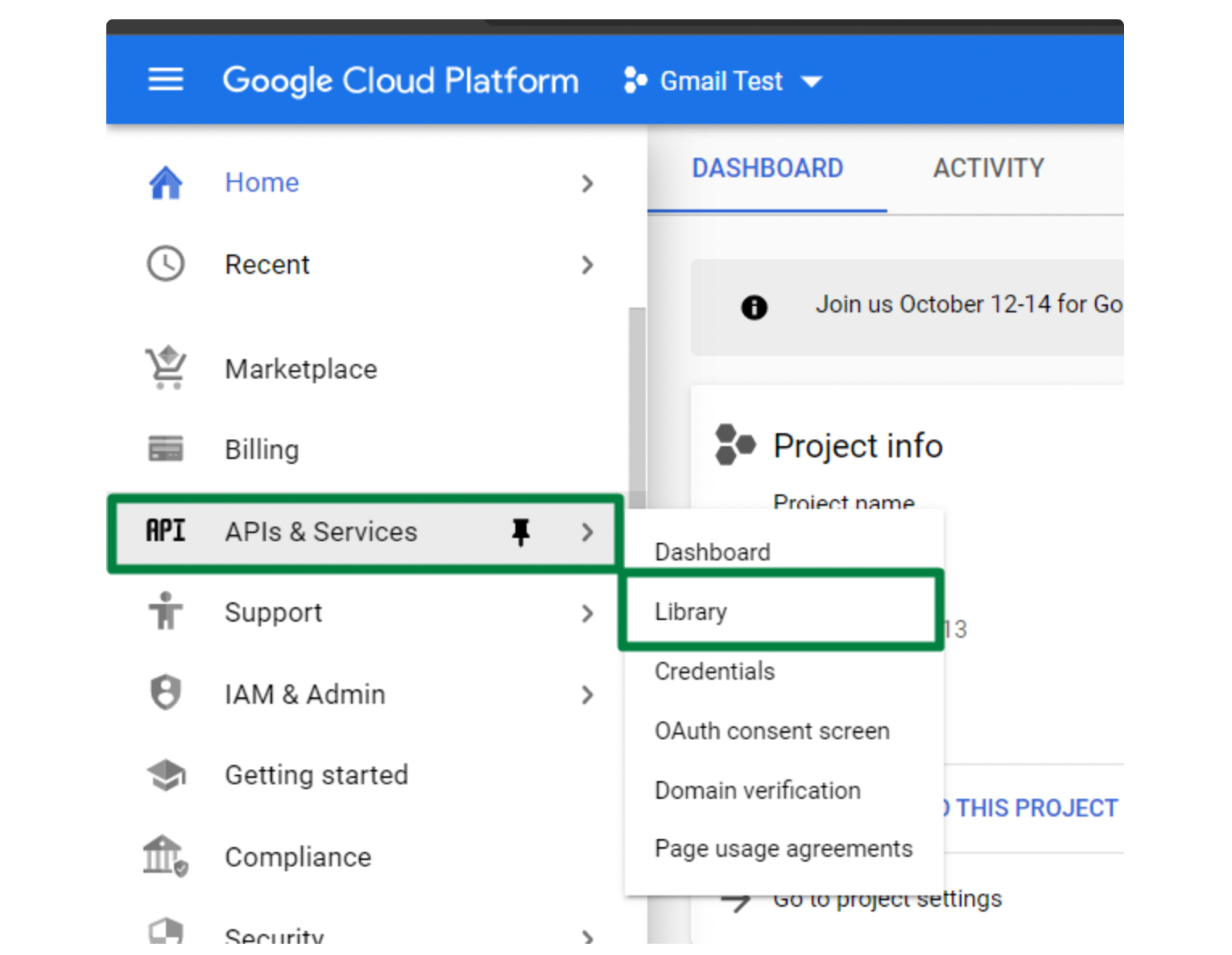Expand the Security submenu chevron
Viewport: 1232px width, 955px height.
[x=588, y=936]
